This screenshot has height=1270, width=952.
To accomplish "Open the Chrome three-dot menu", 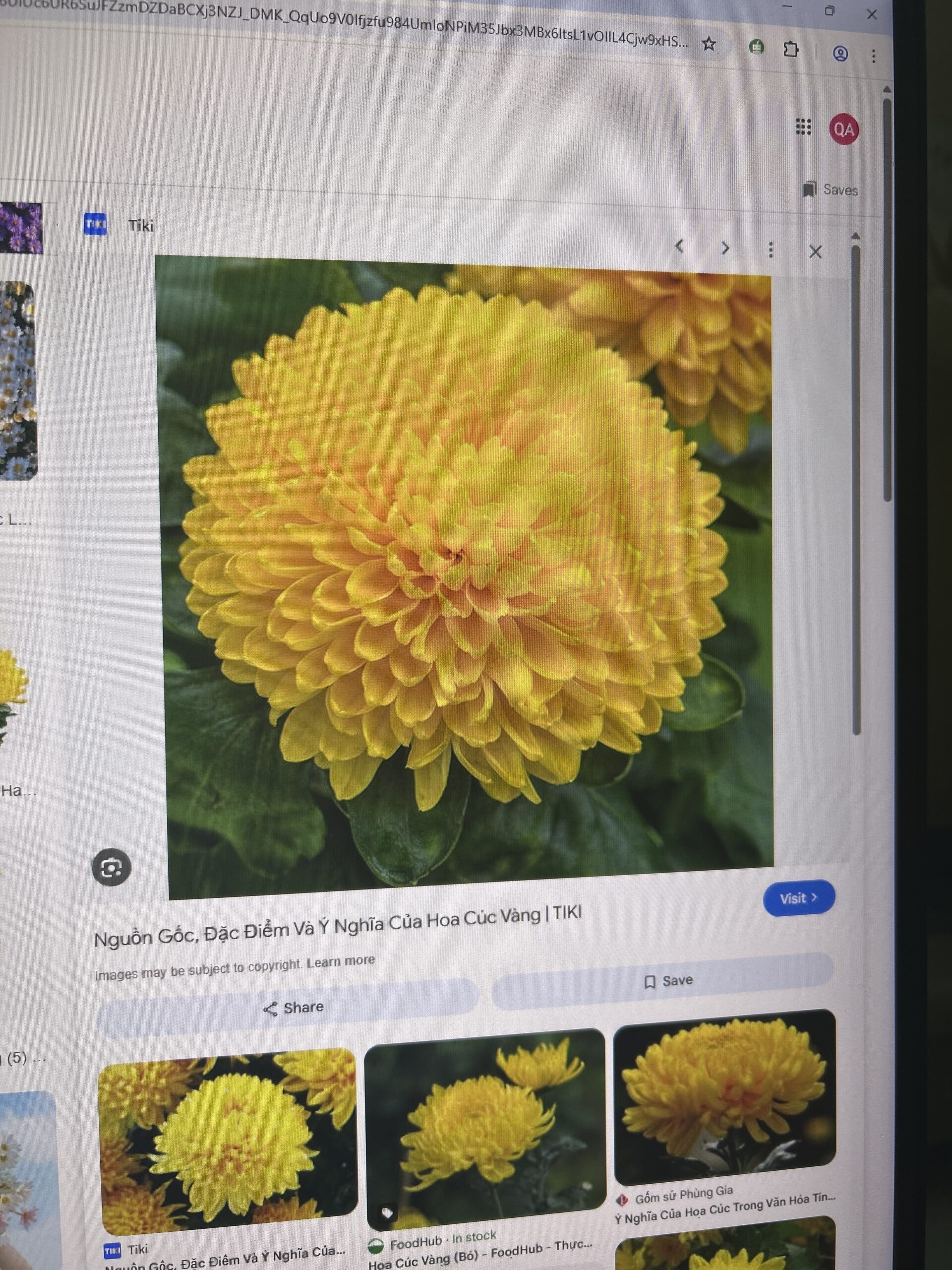I will click(873, 56).
